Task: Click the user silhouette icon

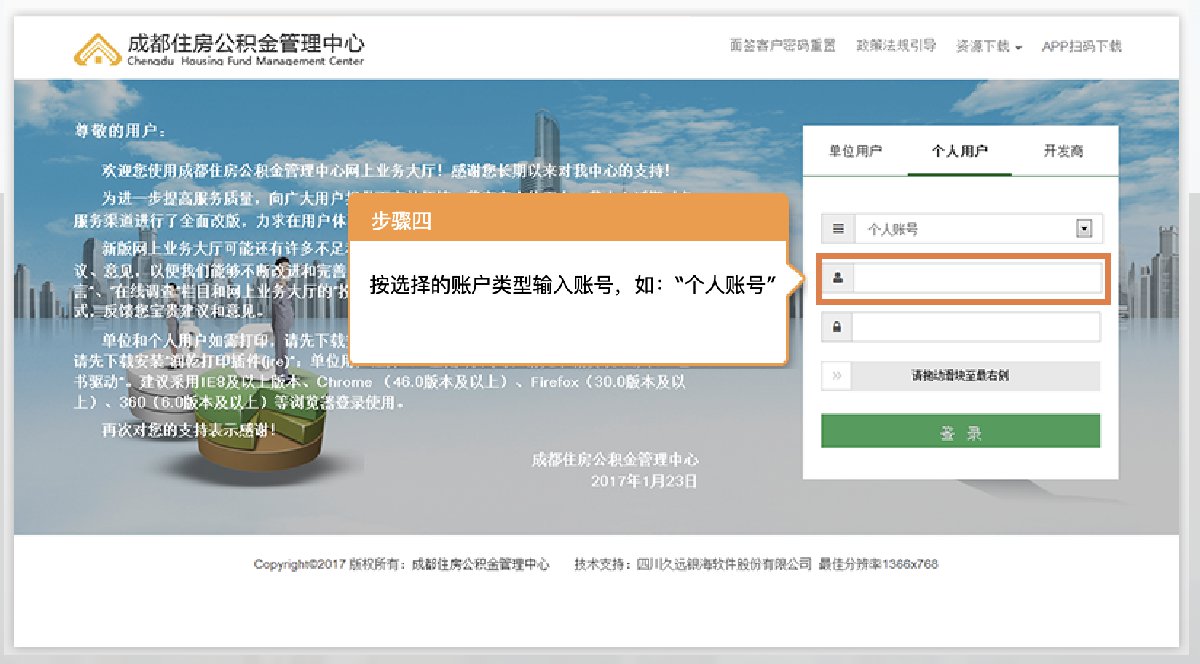Action: [837, 279]
